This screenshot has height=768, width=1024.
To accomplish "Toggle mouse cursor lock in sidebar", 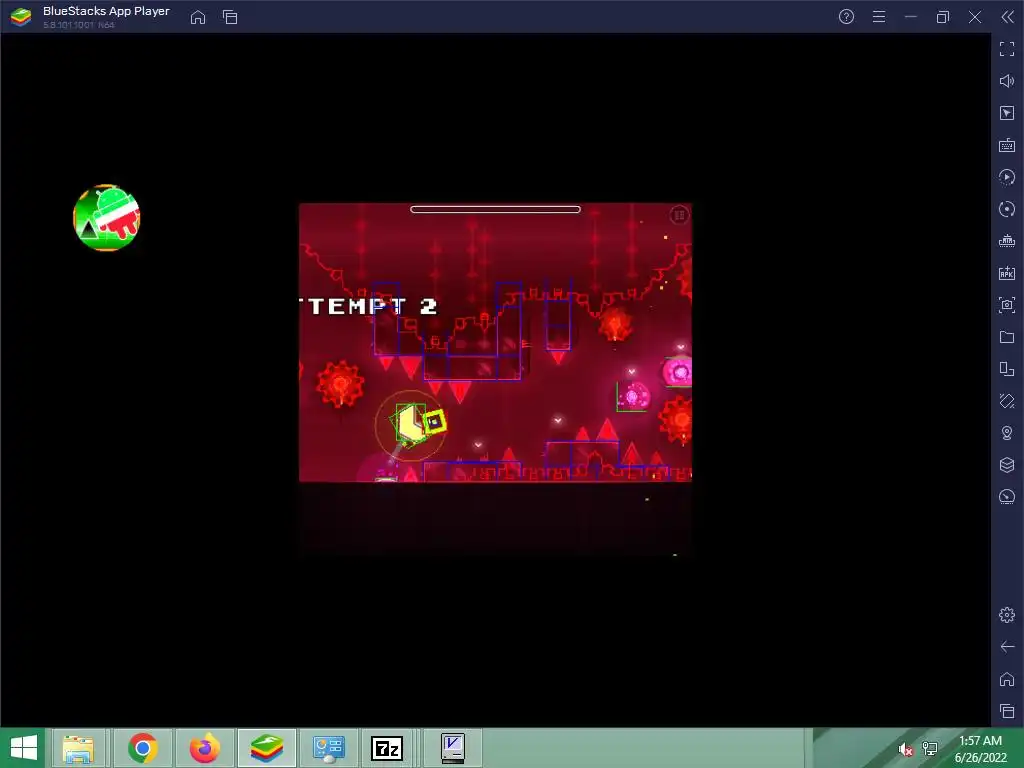I will click(x=1007, y=113).
